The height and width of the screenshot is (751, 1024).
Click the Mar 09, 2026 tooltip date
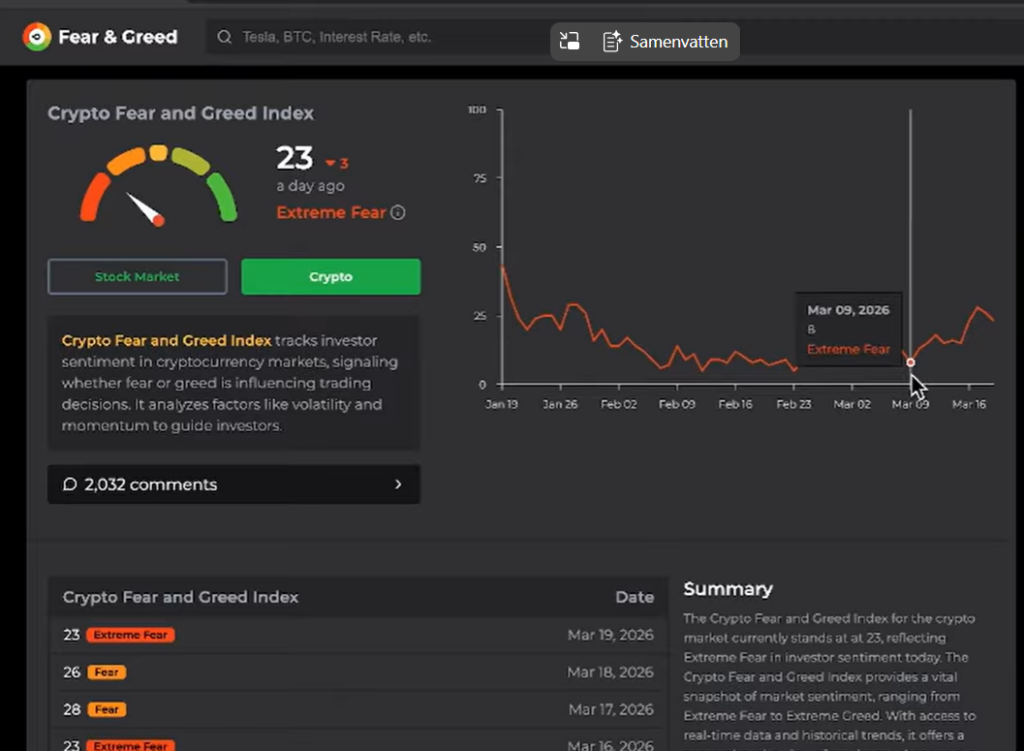848,310
